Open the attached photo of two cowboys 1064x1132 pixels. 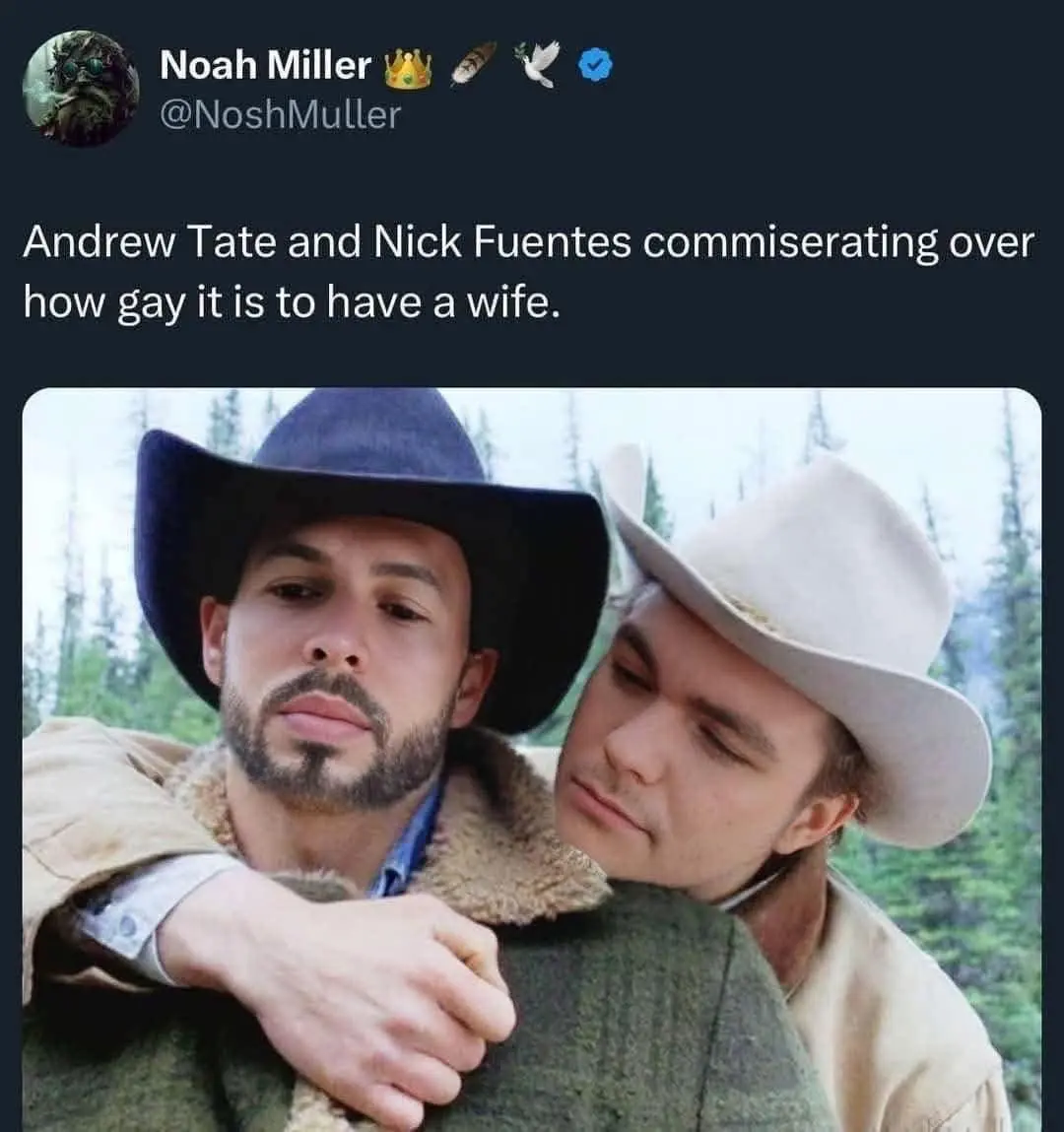[531, 759]
